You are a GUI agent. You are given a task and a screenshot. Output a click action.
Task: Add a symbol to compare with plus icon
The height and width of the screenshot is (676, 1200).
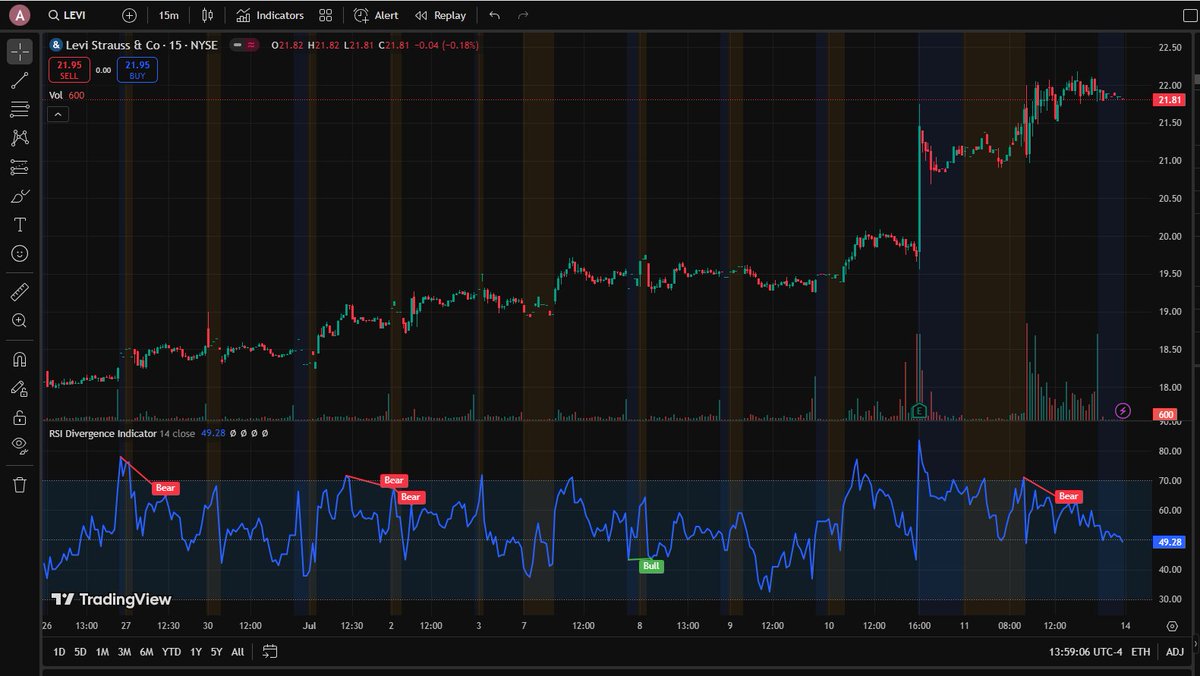pyautogui.click(x=129, y=16)
